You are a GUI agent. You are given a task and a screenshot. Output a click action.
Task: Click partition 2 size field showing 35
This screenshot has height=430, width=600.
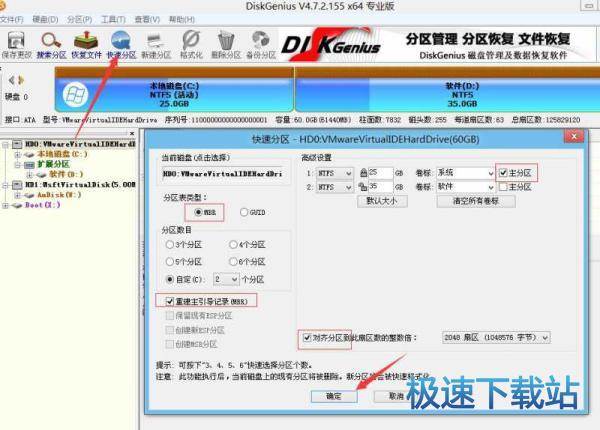pos(380,187)
